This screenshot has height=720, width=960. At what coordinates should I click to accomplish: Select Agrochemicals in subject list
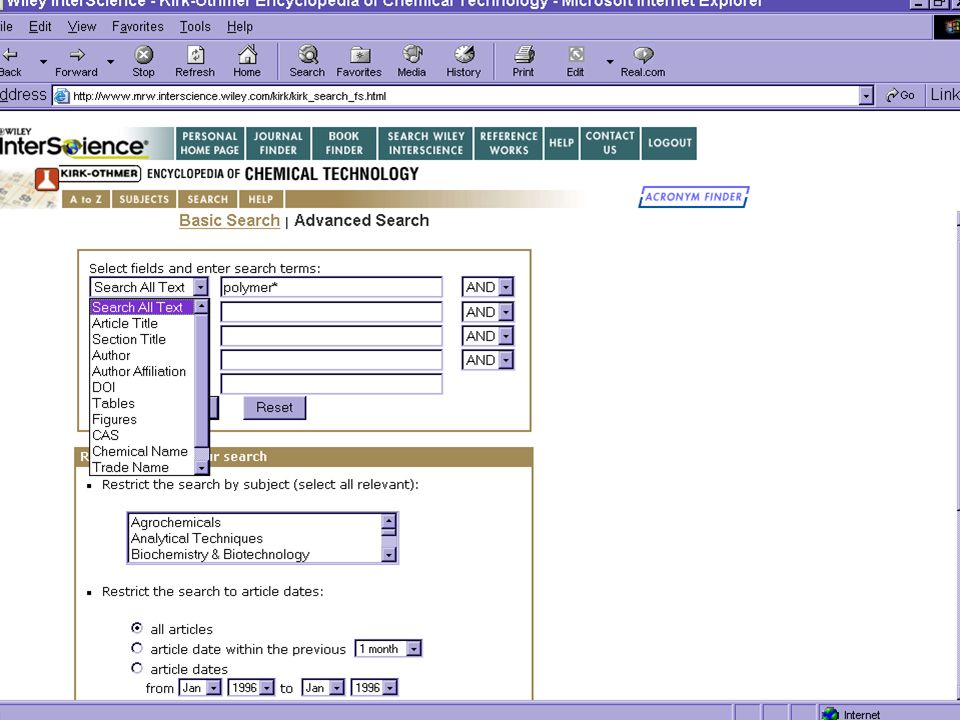coord(254,522)
